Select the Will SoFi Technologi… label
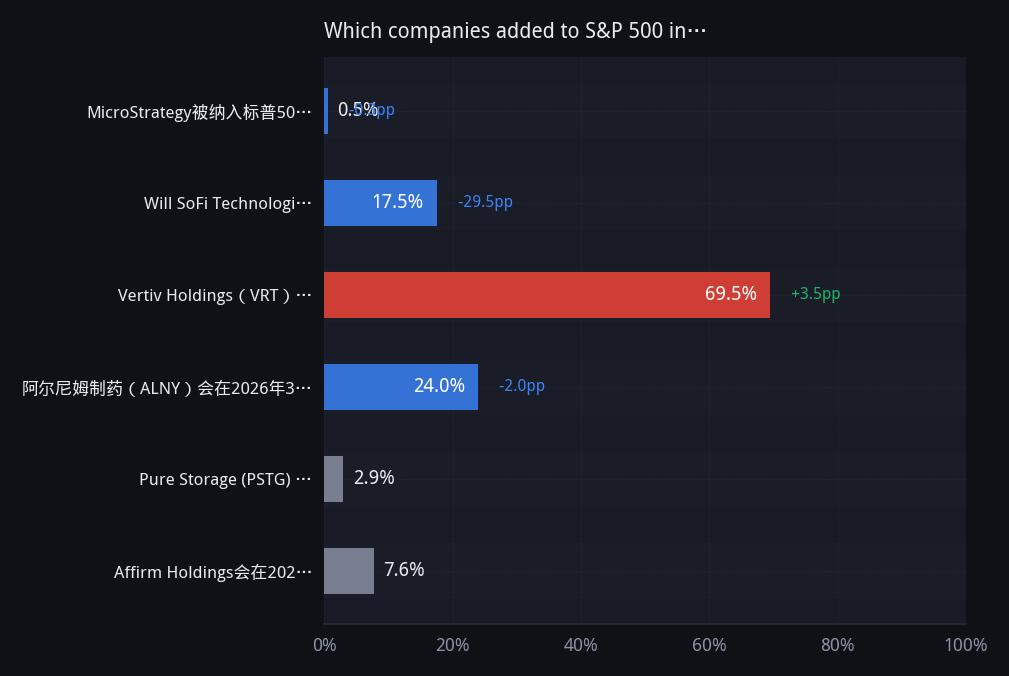 [x=227, y=203]
